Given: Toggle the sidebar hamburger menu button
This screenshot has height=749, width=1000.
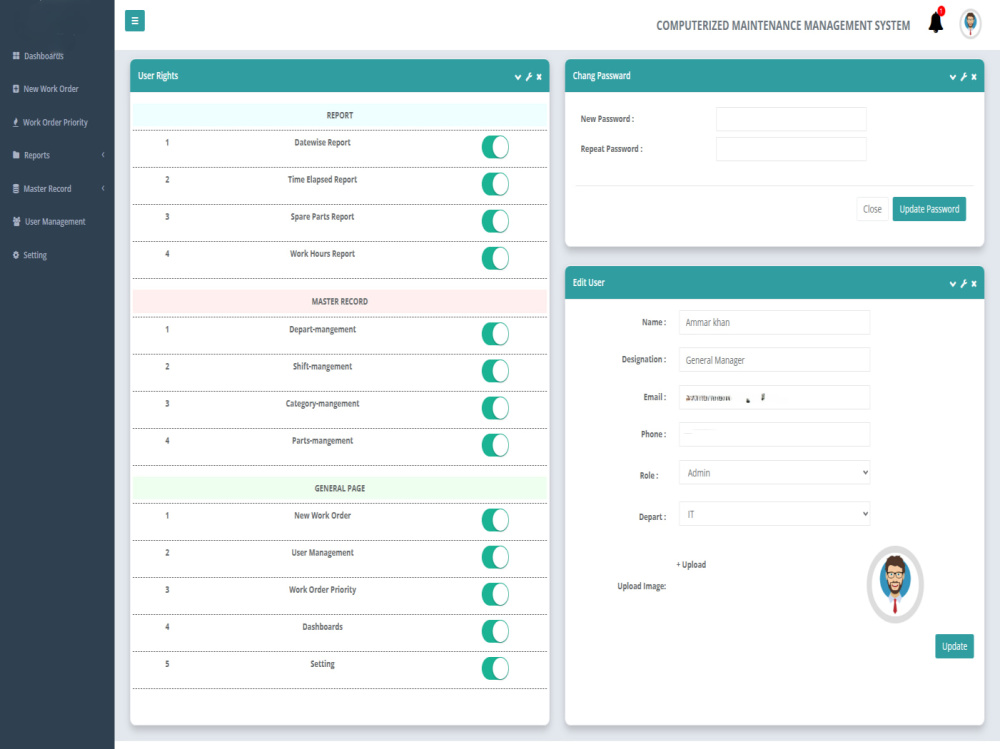Looking at the screenshot, I should tap(135, 20).
